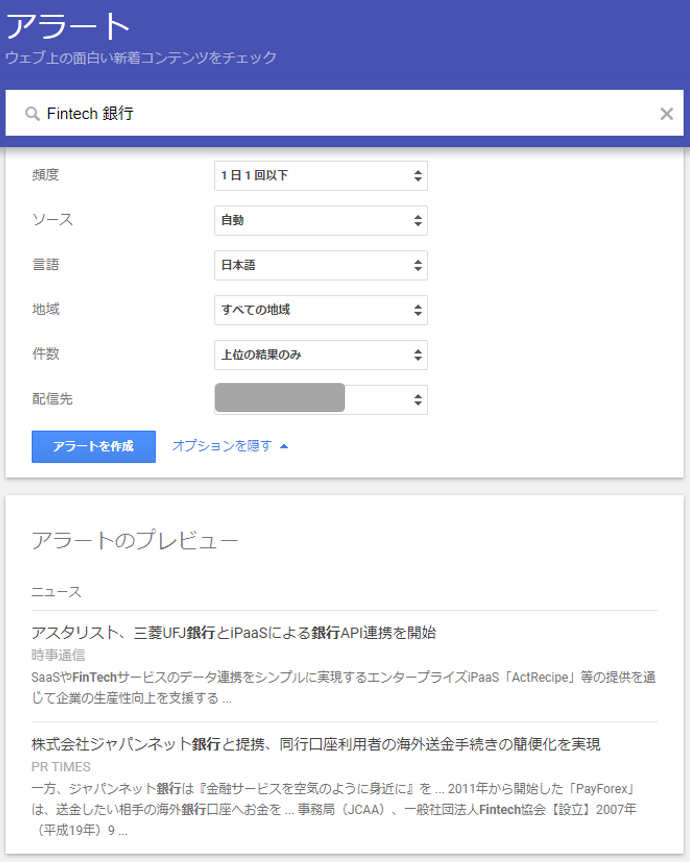
Task: Click the アラート page title
Action: pos(68,26)
